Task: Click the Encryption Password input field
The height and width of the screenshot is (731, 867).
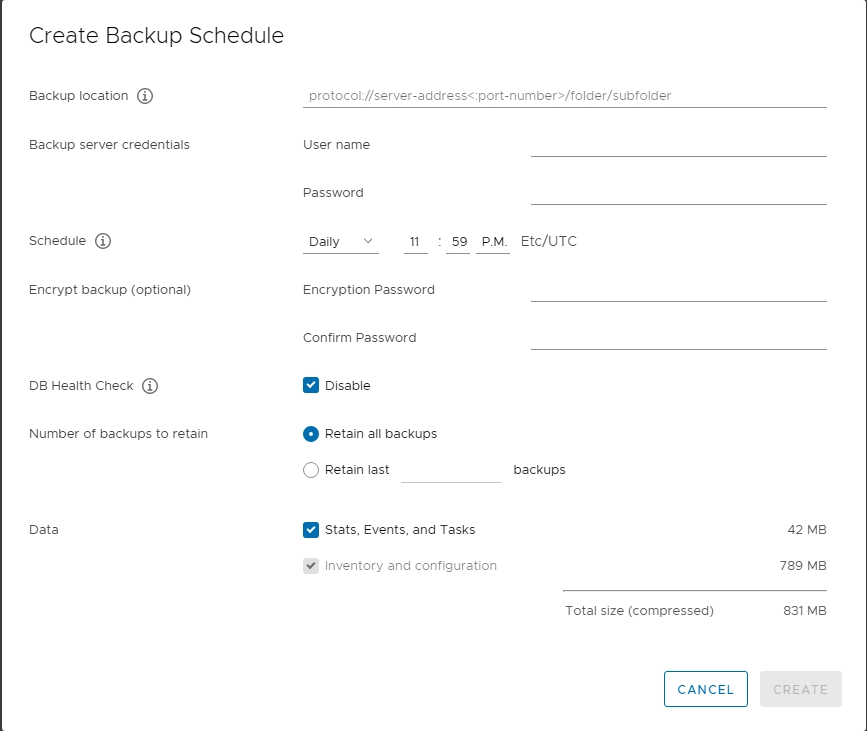Action: (x=679, y=290)
